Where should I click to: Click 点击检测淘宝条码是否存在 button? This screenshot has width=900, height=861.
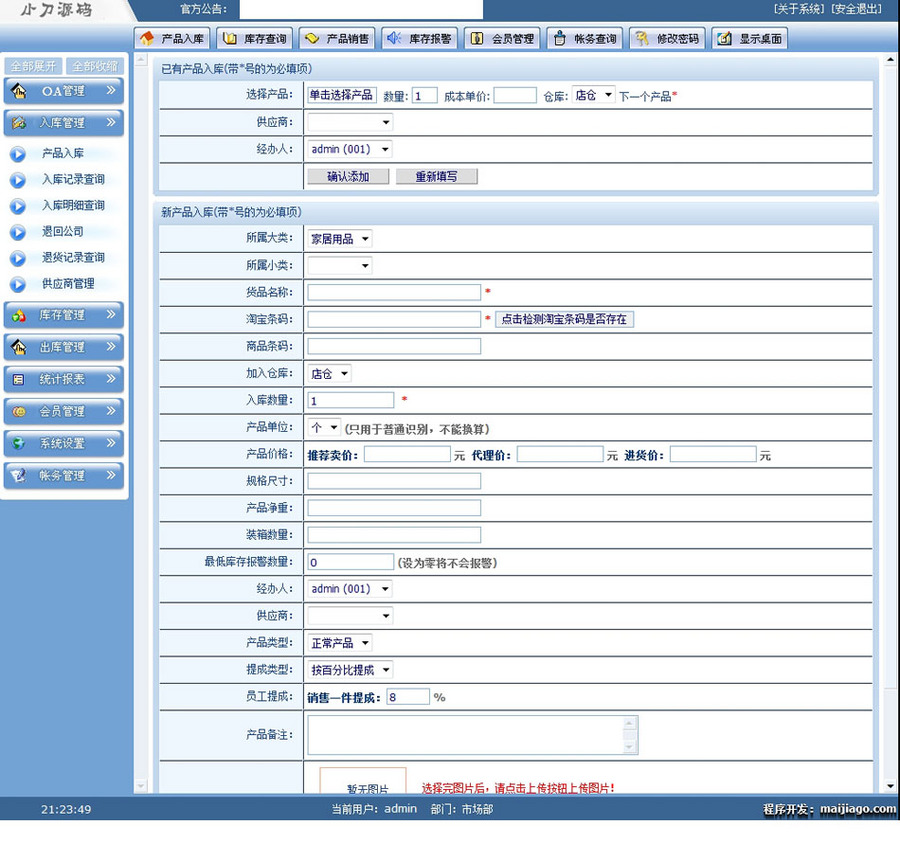[x=565, y=318]
